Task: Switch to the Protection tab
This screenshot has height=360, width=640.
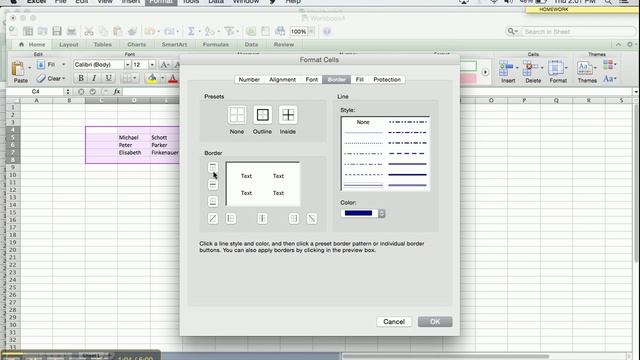Action: pyautogui.click(x=387, y=80)
